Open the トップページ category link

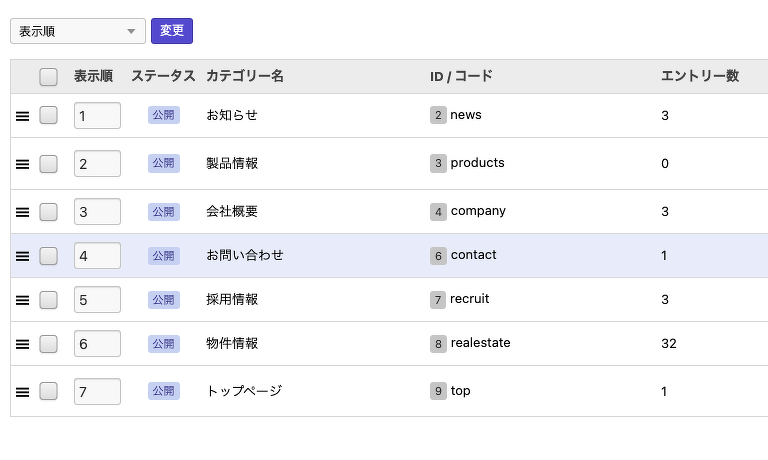click(243, 391)
